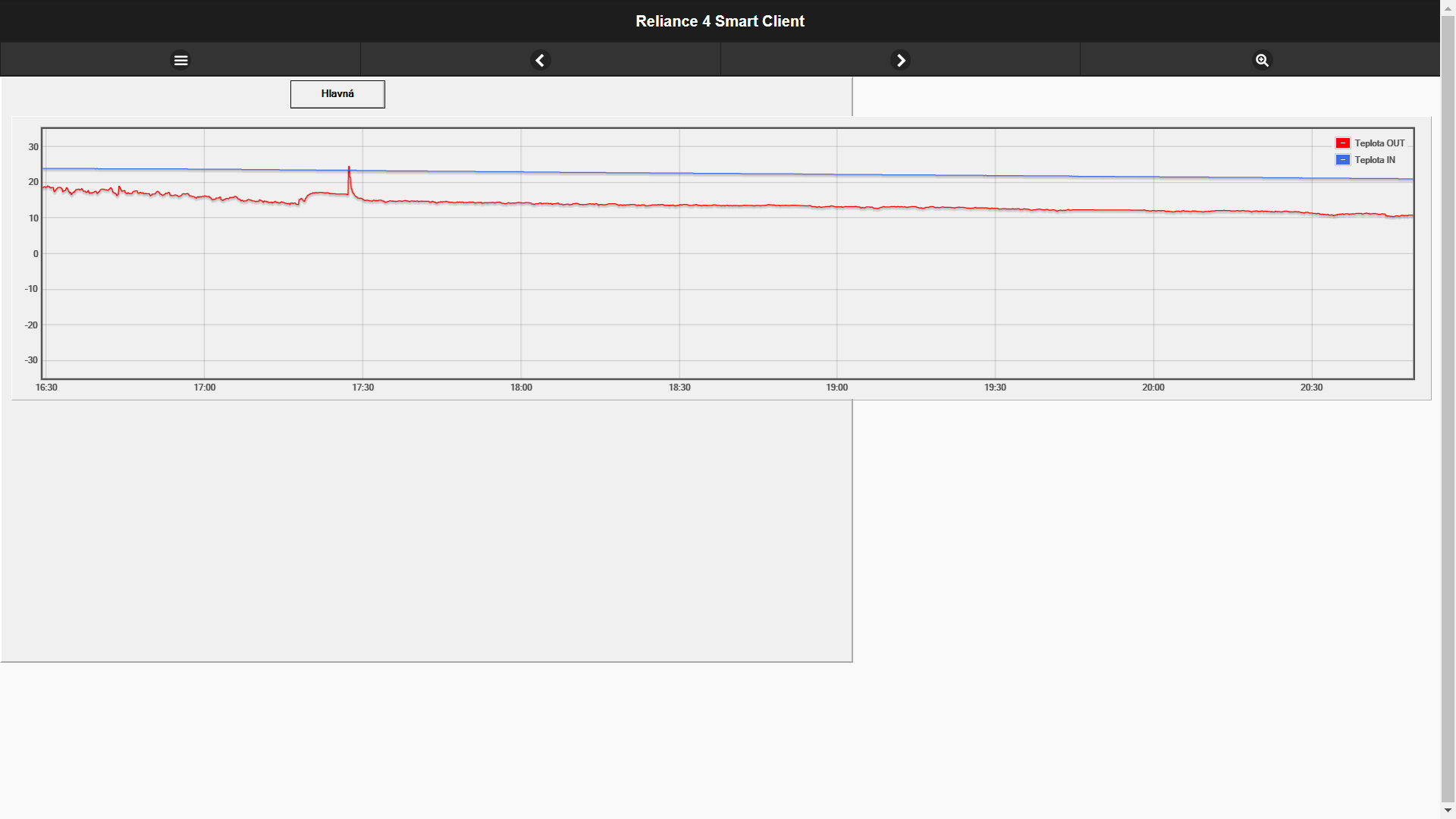Click the back arrow navigation icon
The height and width of the screenshot is (819, 1456).
pos(540,60)
